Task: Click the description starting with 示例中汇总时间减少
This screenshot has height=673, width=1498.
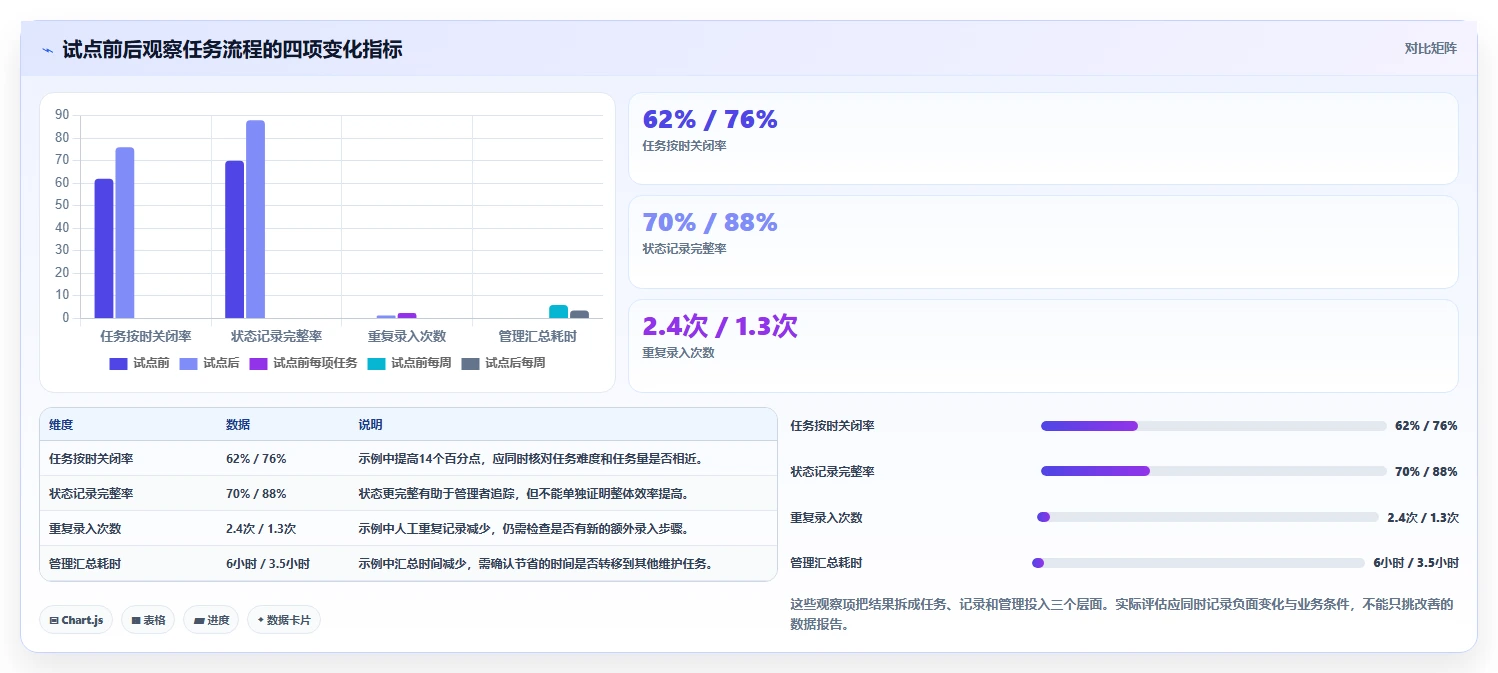Action: 538,564
